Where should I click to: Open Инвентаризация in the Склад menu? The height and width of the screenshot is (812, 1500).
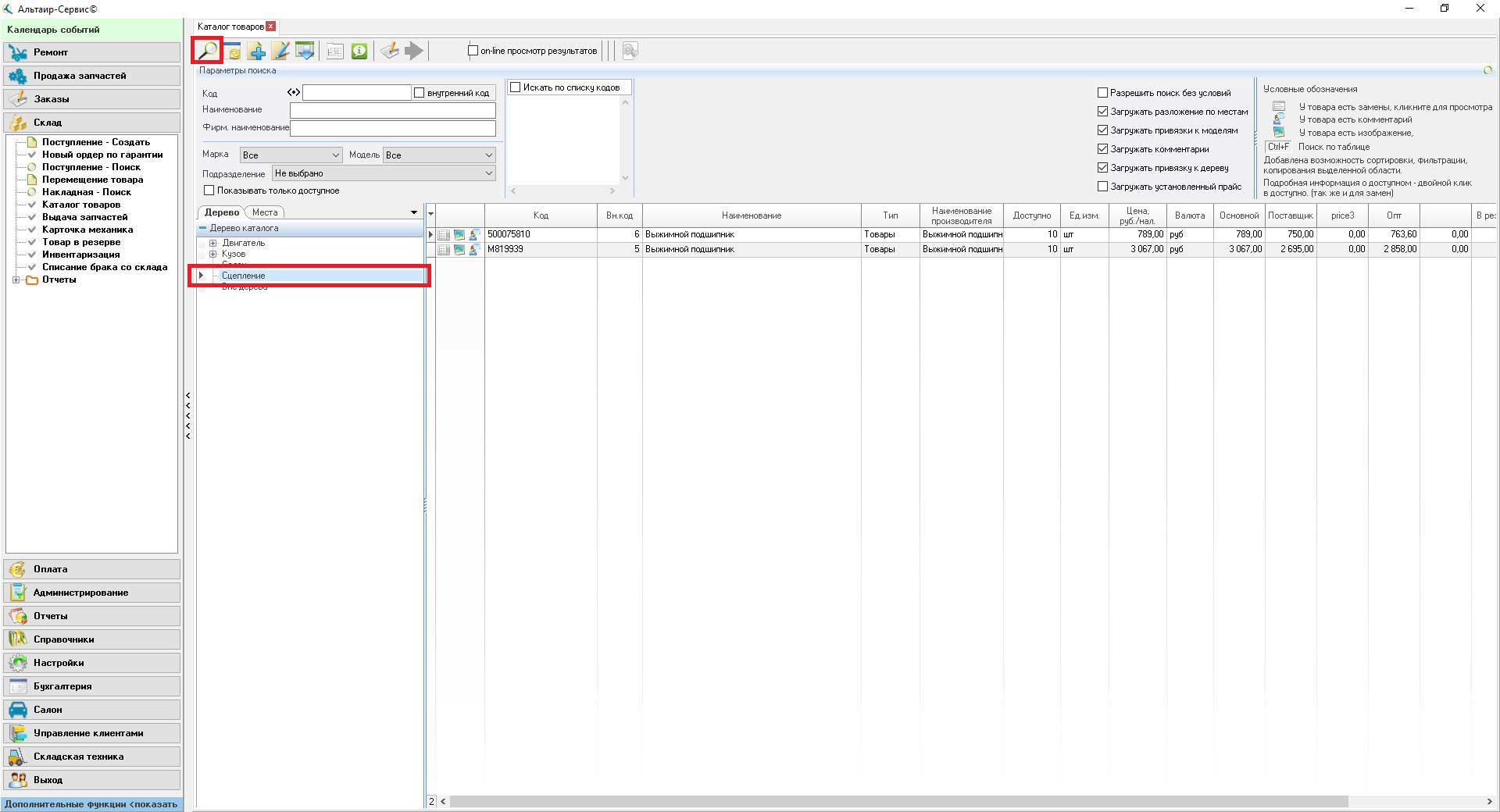[x=80, y=255]
